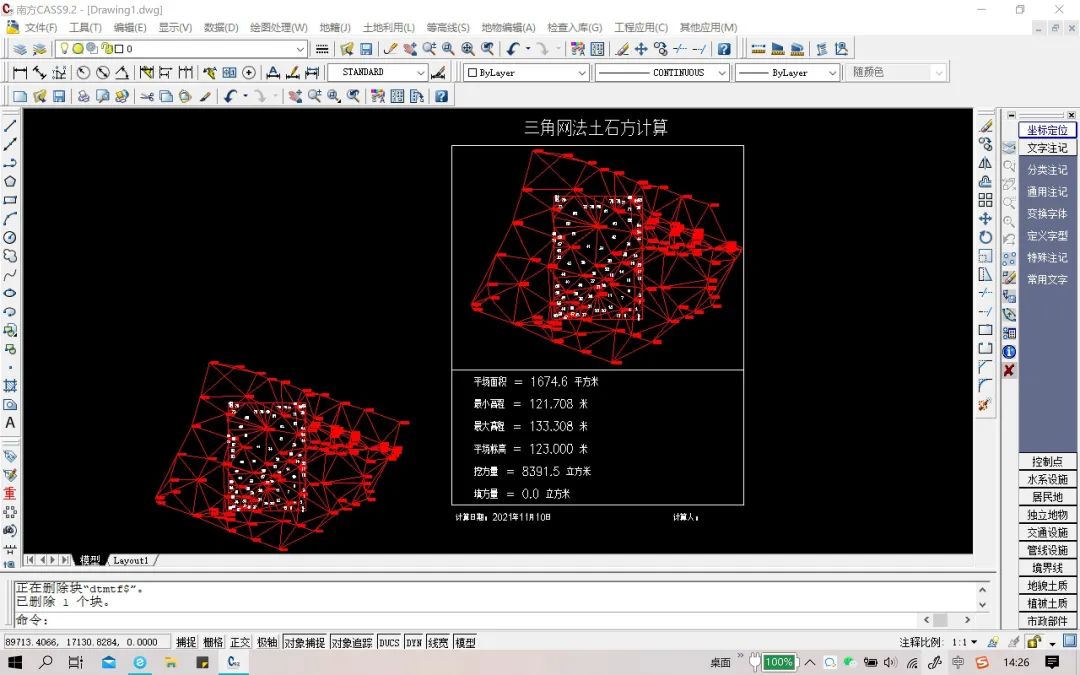Click the bold 重 icon in left toolbar
Viewport: 1080px width, 675px height.
(x=10, y=493)
